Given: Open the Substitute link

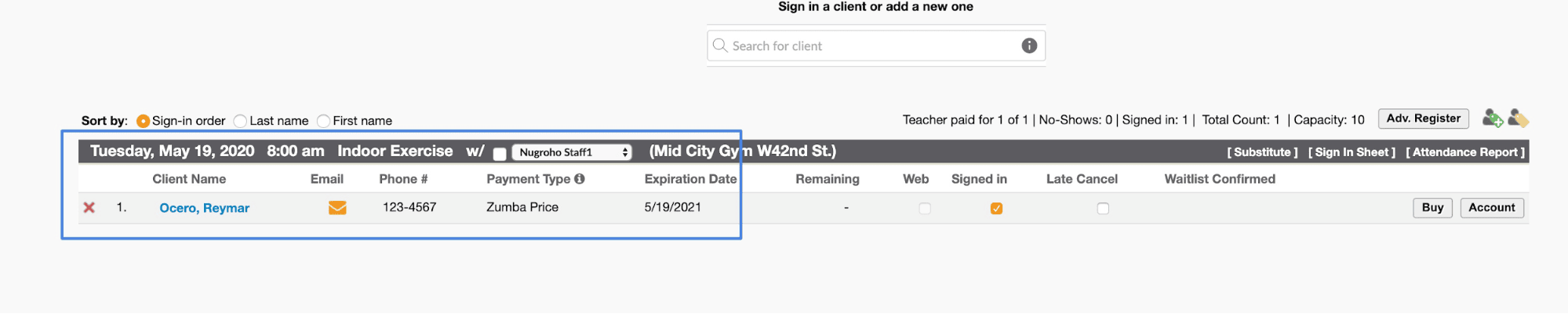Looking at the screenshot, I should coord(1262,152).
